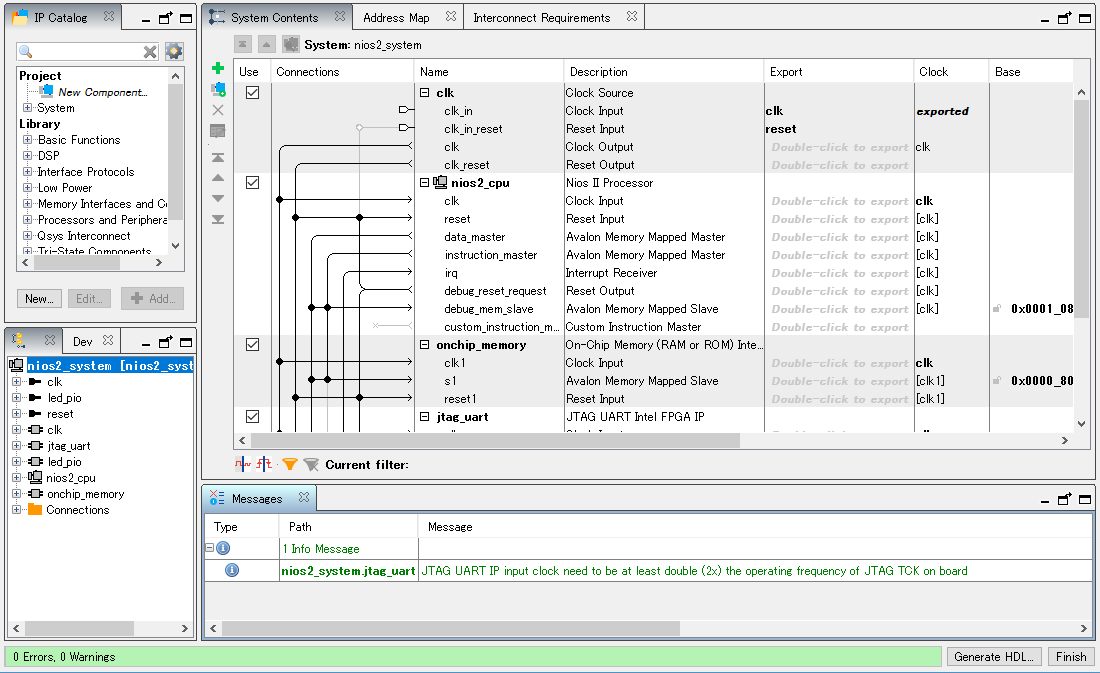Screen dimensions: 1100x673
Task: Click the green plus add-component icon
Action: pyautogui.click(x=218, y=68)
